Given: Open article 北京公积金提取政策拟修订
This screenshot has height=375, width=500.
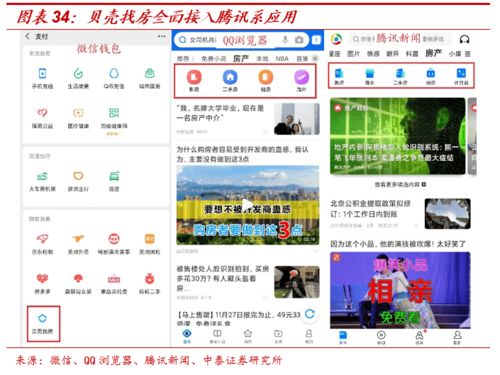Looking at the screenshot, I should (x=400, y=213).
